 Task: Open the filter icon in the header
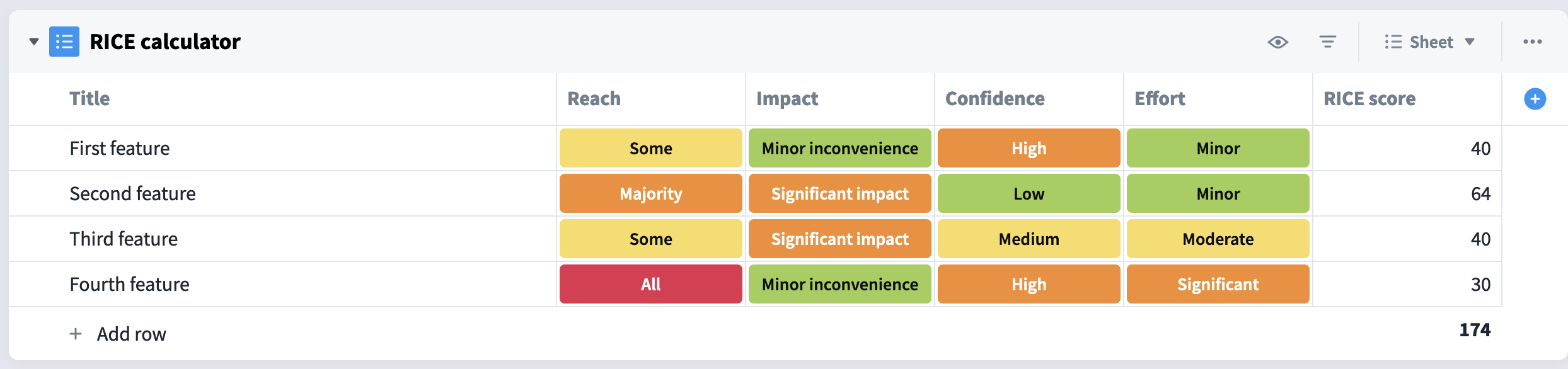tap(1328, 42)
